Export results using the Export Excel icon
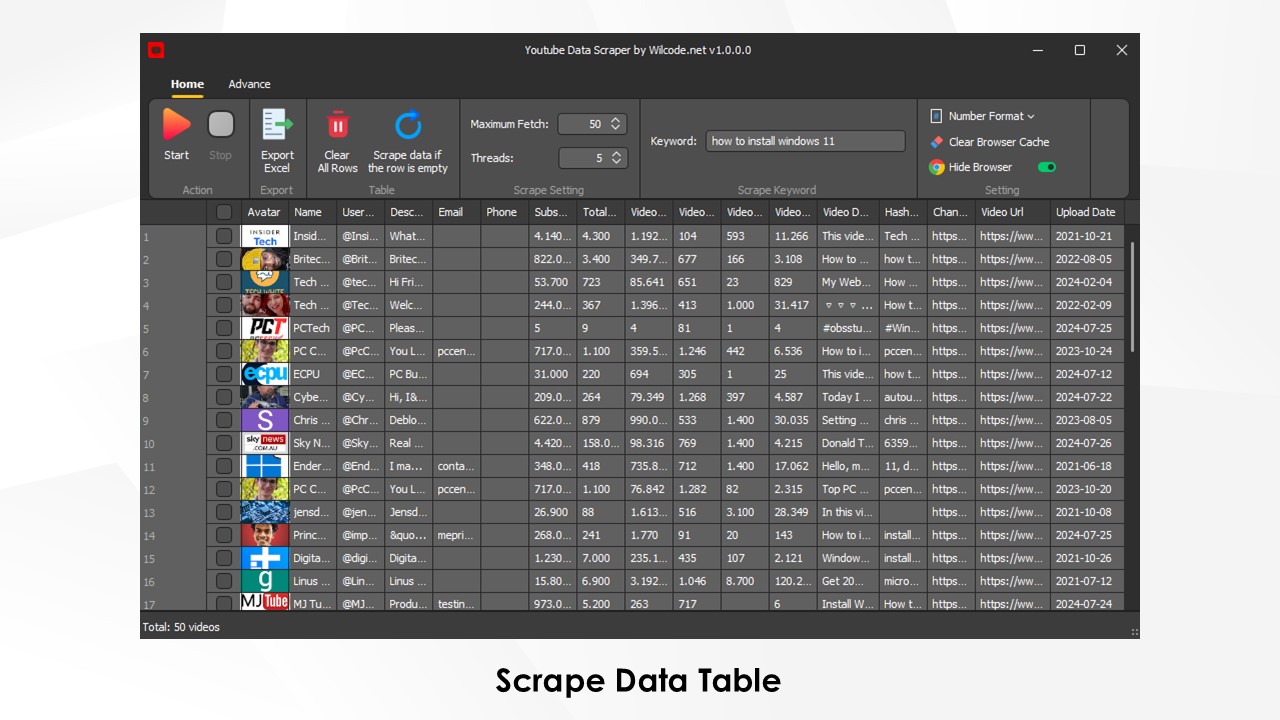 pyautogui.click(x=277, y=125)
